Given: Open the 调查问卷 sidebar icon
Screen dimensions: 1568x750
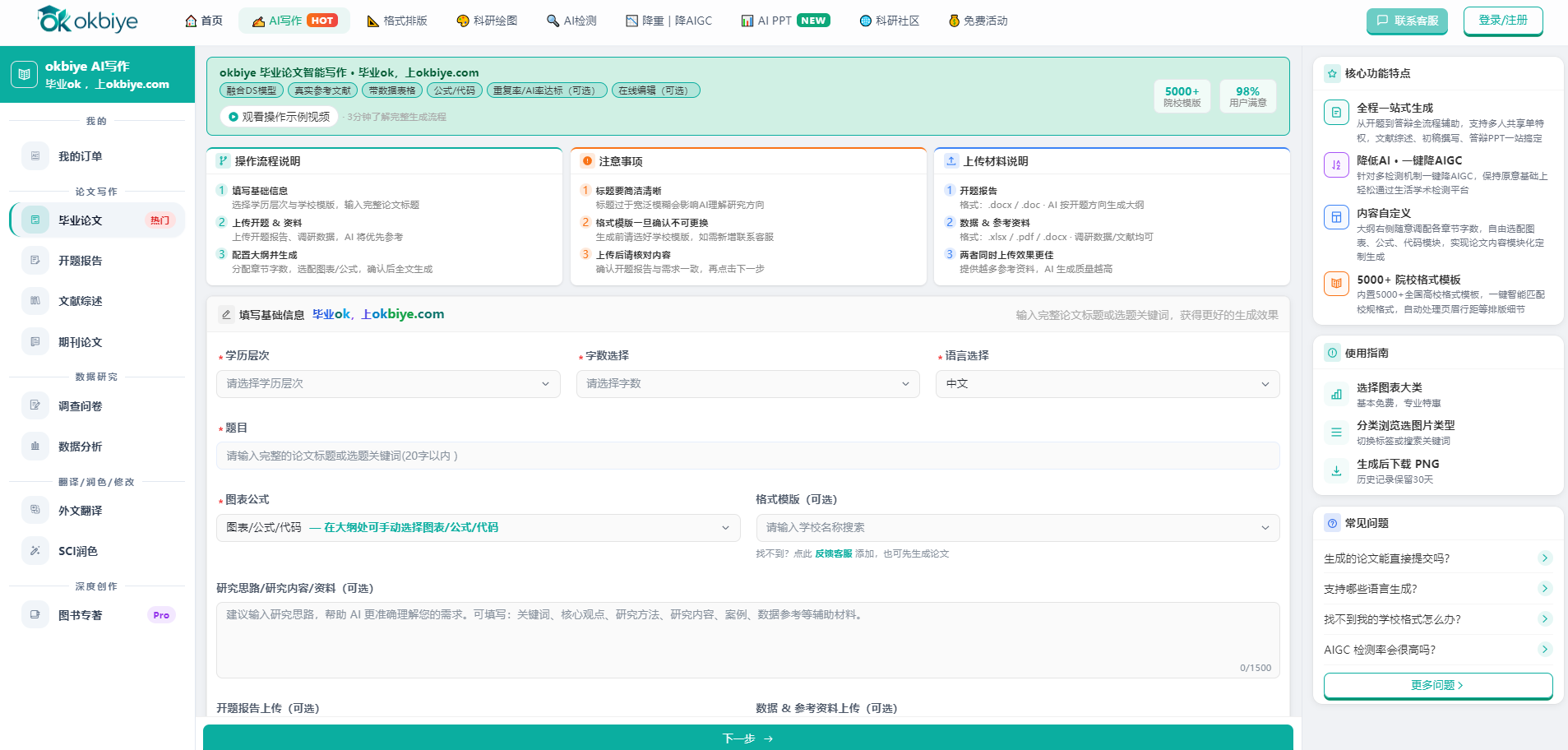Looking at the screenshot, I should point(35,405).
